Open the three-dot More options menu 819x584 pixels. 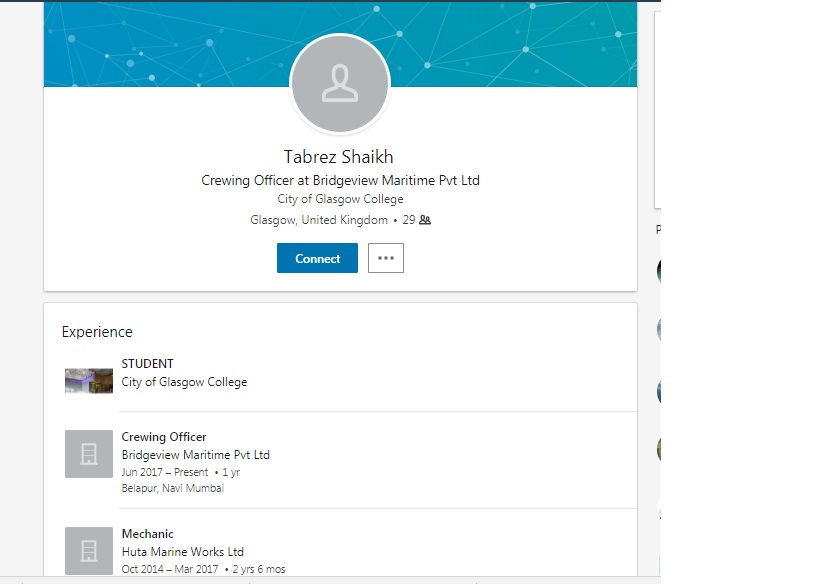pyautogui.click(x=385, y=258)
